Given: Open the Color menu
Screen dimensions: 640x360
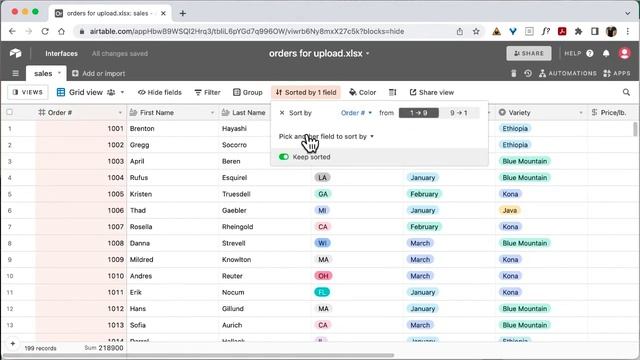Looking at the screenshot, I should click(x=362, y=92).
